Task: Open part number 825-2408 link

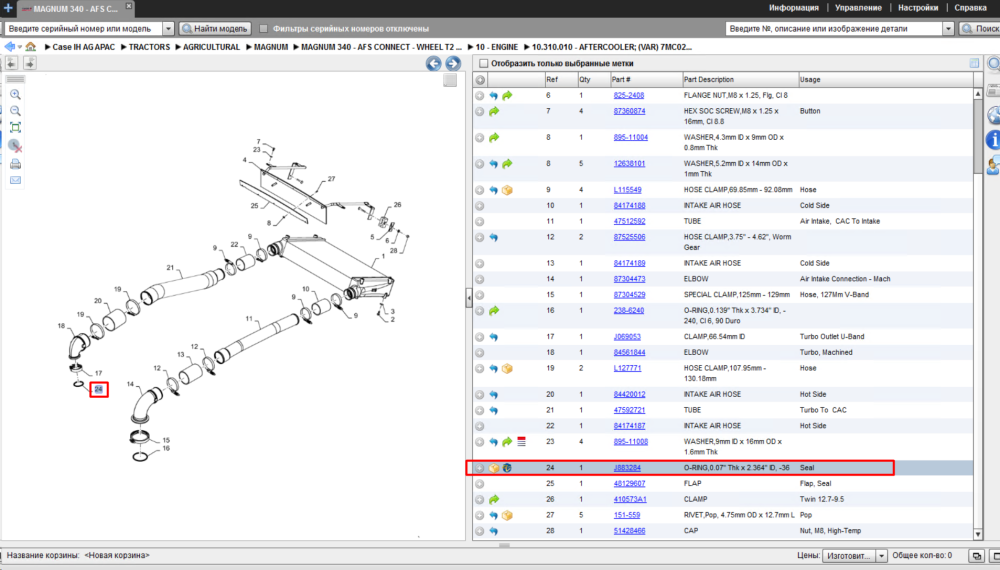Action: click(x=629, y=96)
